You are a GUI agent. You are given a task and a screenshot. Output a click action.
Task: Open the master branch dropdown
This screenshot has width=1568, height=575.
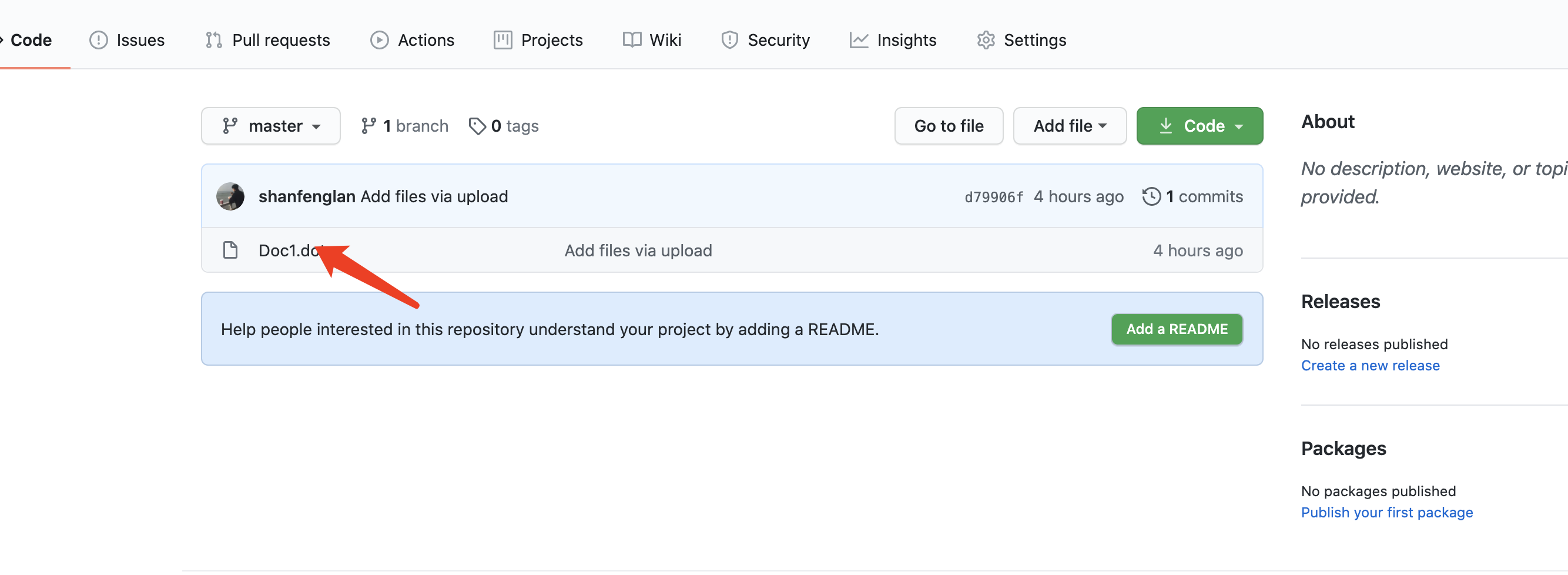click(x=271, y=126)
